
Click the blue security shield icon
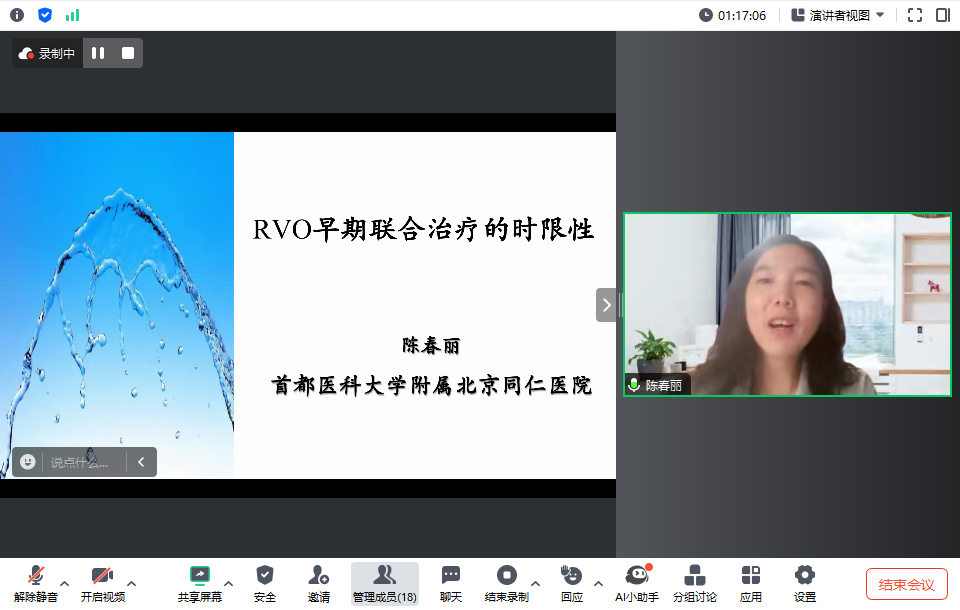45,15
